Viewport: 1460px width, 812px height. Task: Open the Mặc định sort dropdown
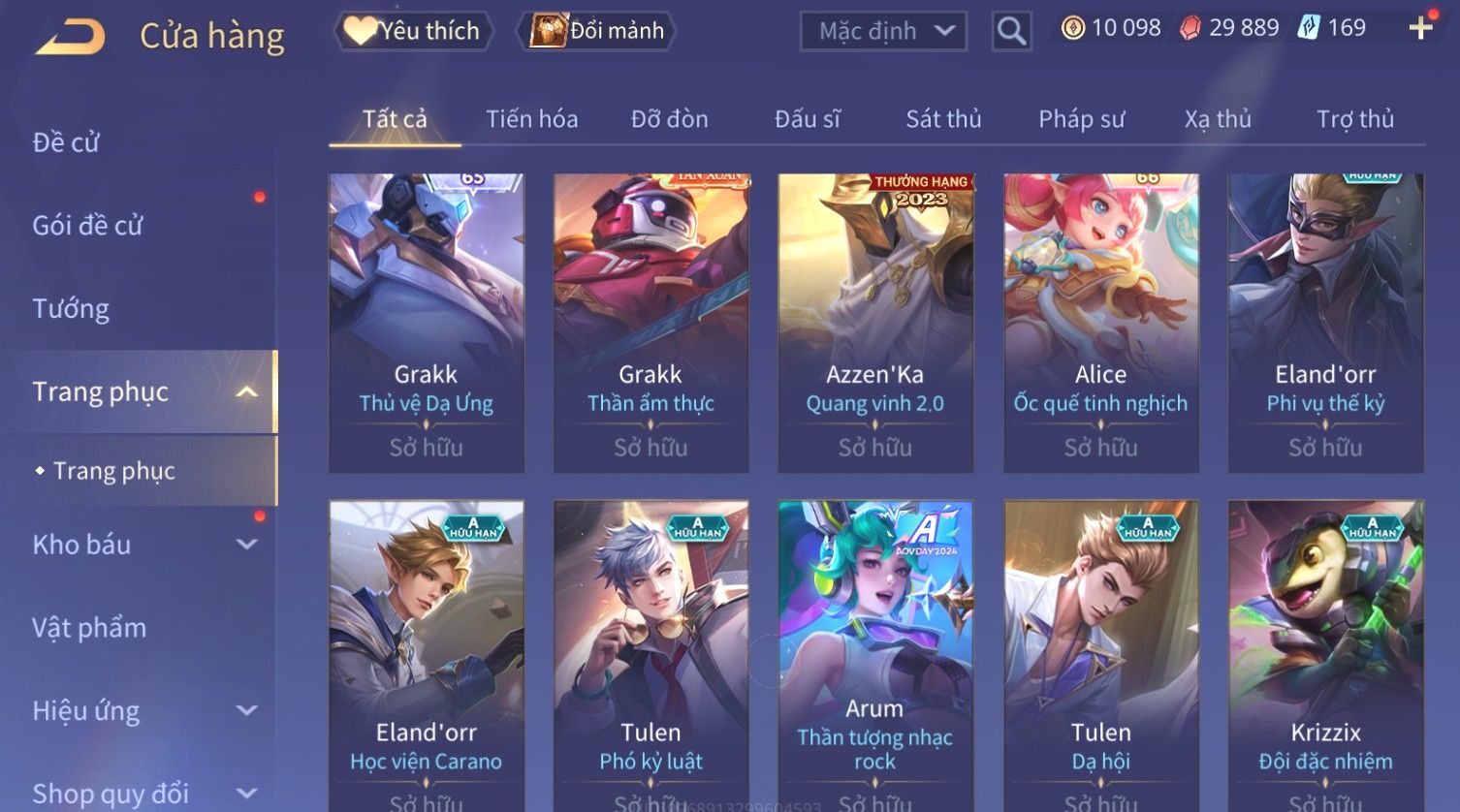[884, 31]
